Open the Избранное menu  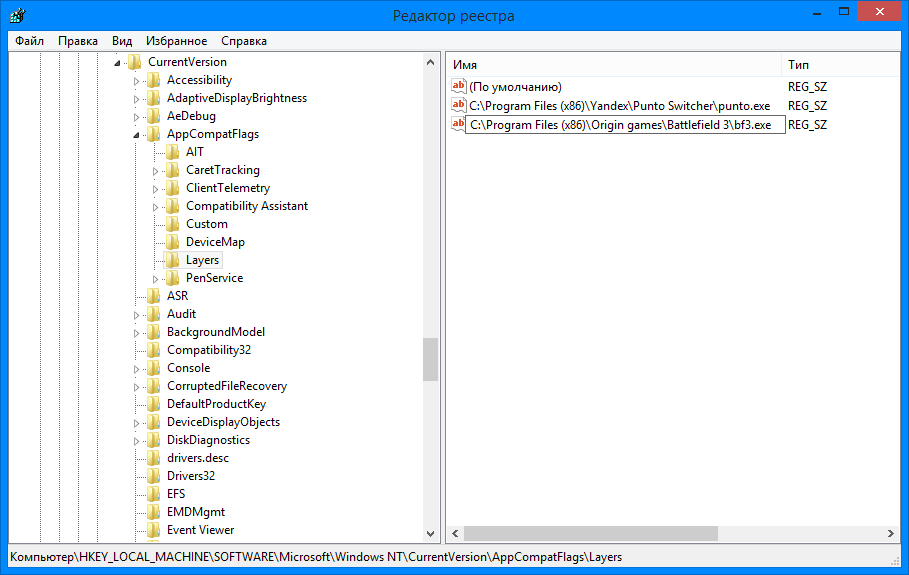pyautogui.click(x=176, y=41)
